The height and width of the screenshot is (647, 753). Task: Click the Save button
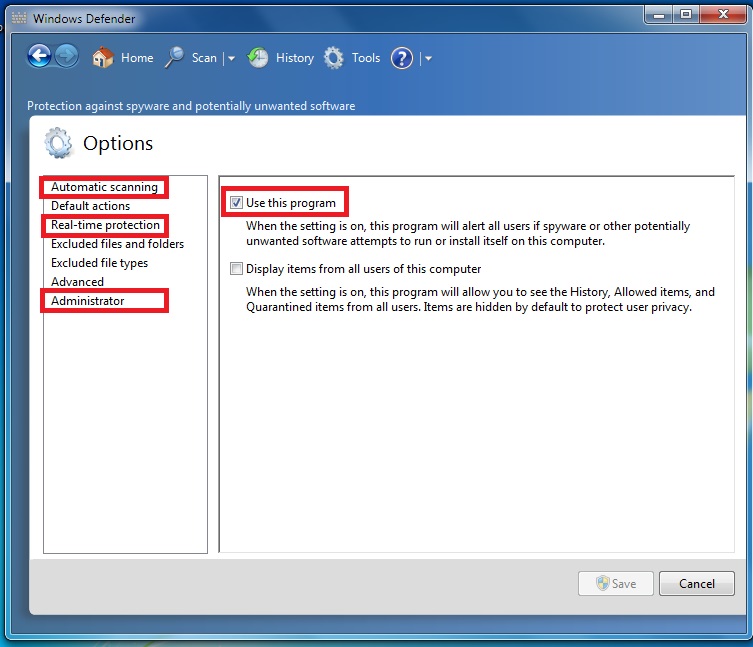pos(616,584)
